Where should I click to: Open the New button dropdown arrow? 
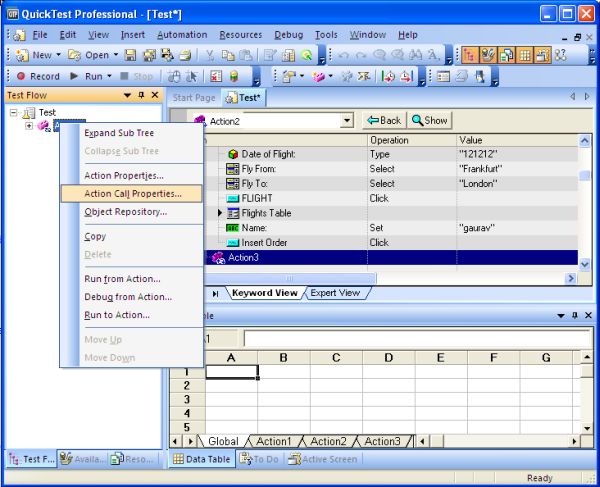(x=59, y=55)
